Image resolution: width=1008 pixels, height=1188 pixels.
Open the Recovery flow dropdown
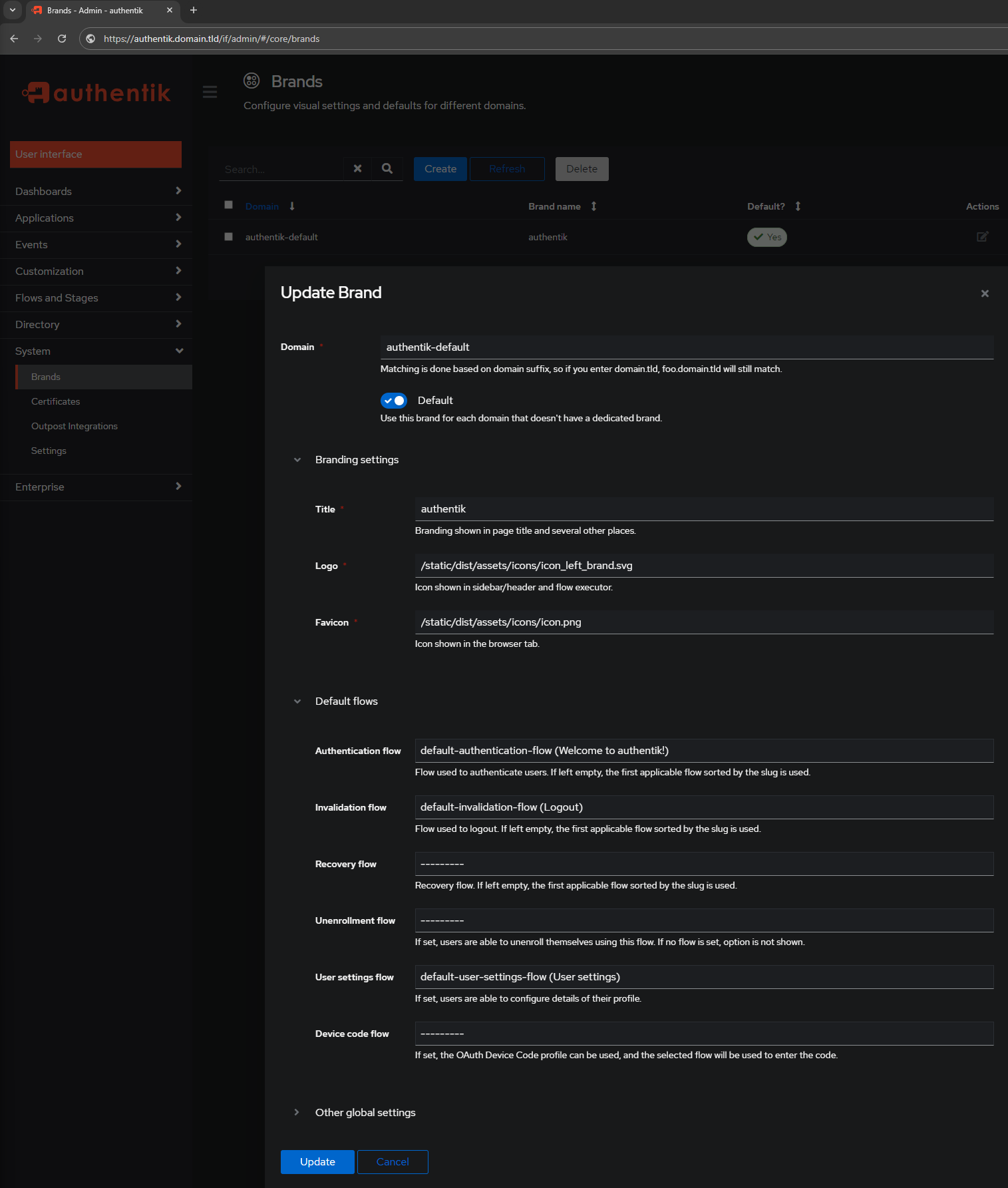(x=704, y=864)
